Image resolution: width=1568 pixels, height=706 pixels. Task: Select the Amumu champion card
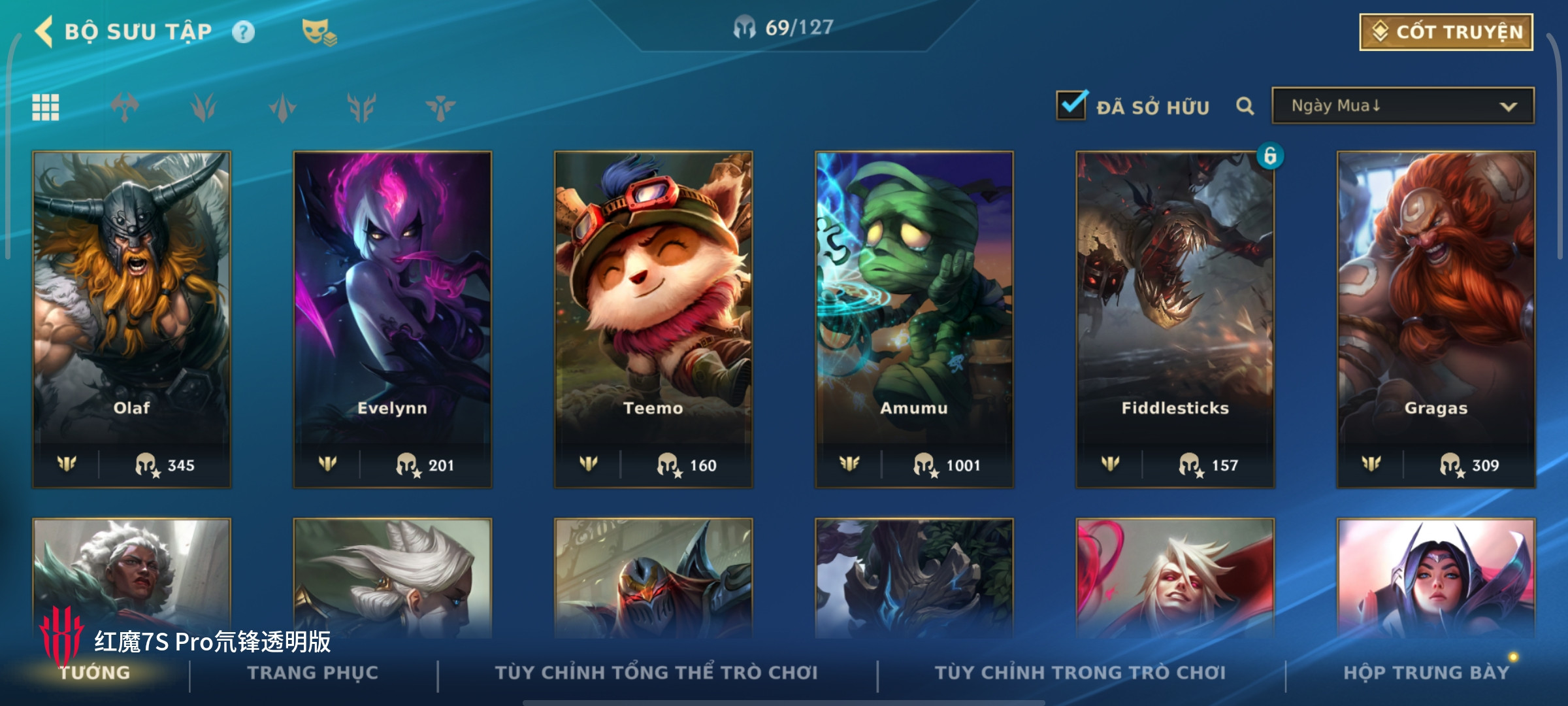coord(914,320)
